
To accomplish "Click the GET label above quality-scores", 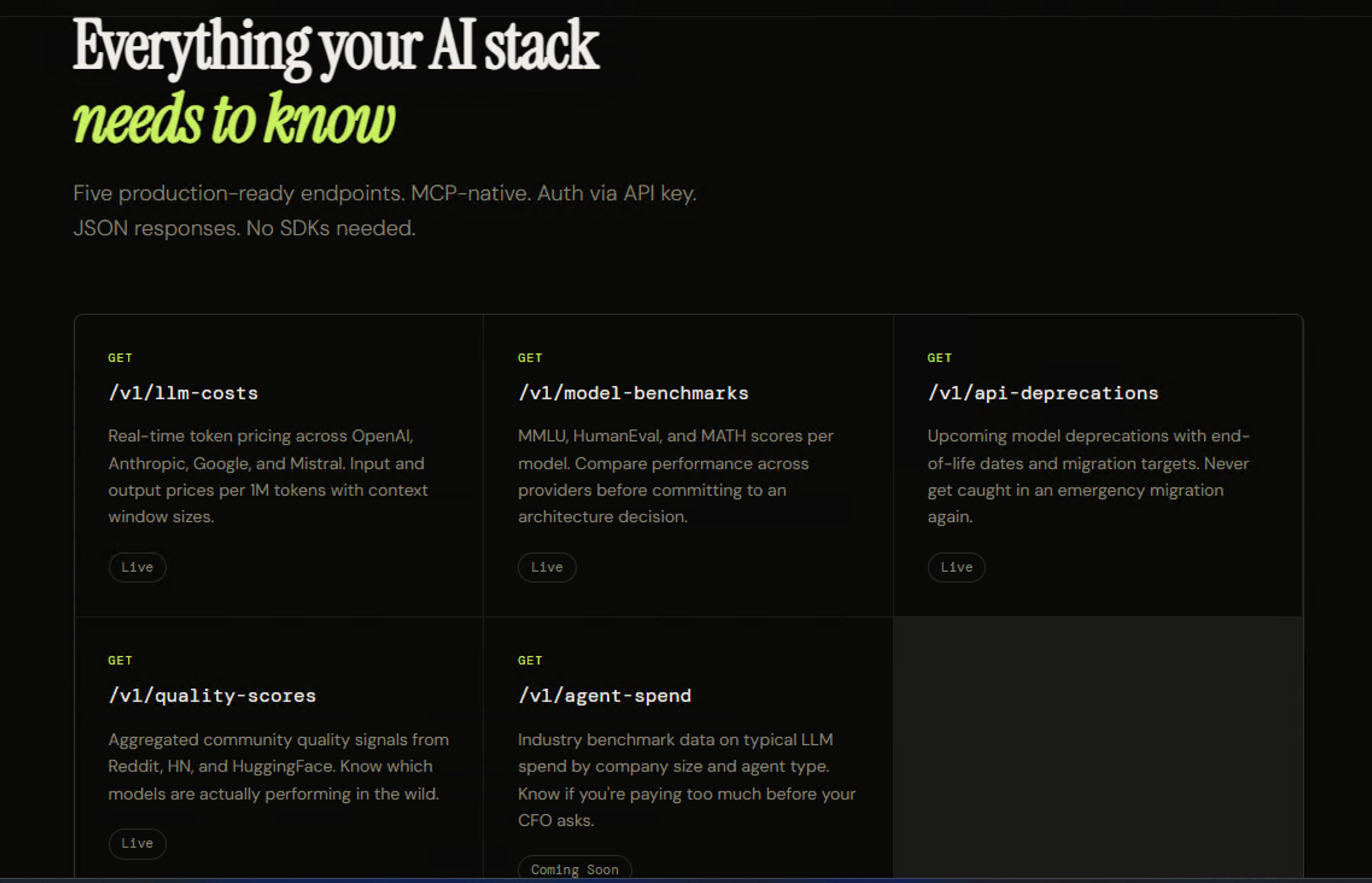I will pos(120,660).
